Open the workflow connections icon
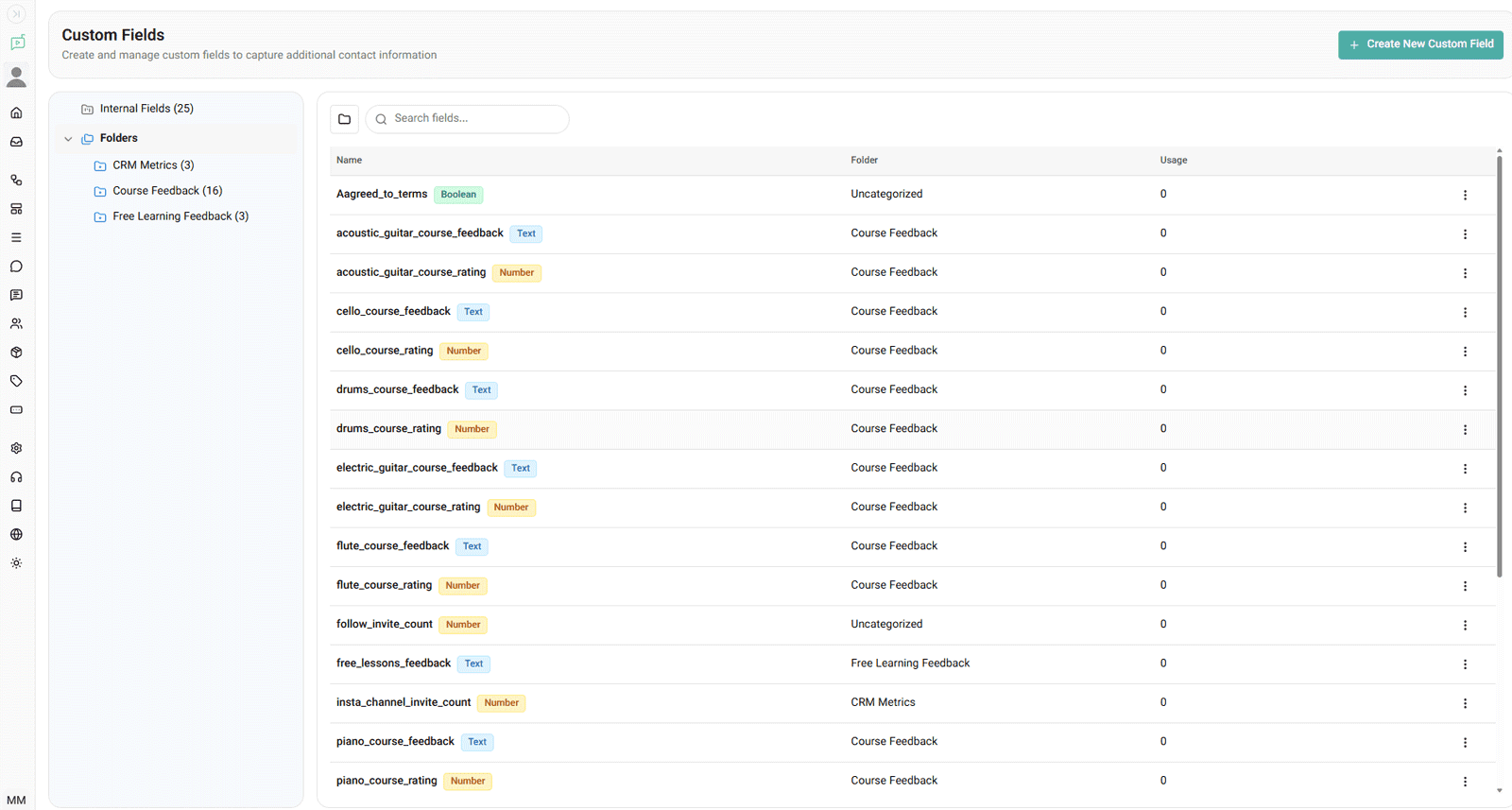 pyautogui.click(x=16, y=180)
